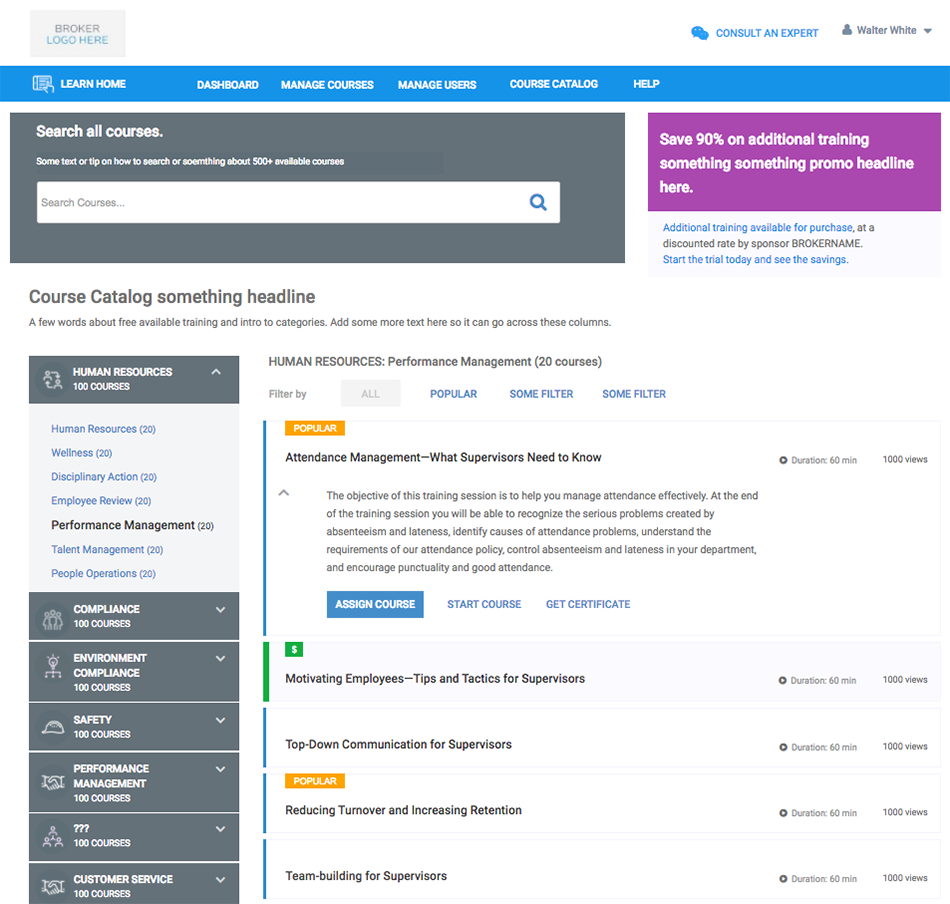Go to Manage Users in navigation

click(x=437, y=85)
